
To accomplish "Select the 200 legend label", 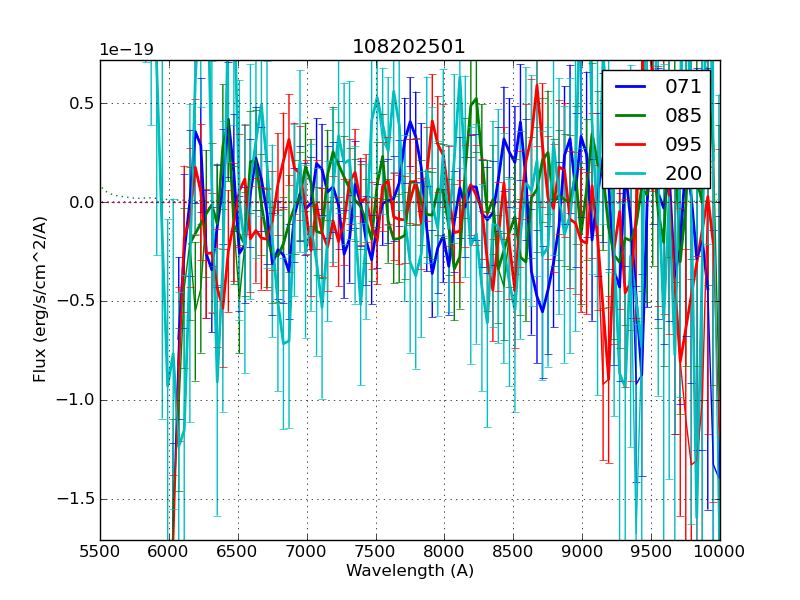I will (x=683, y=173).
